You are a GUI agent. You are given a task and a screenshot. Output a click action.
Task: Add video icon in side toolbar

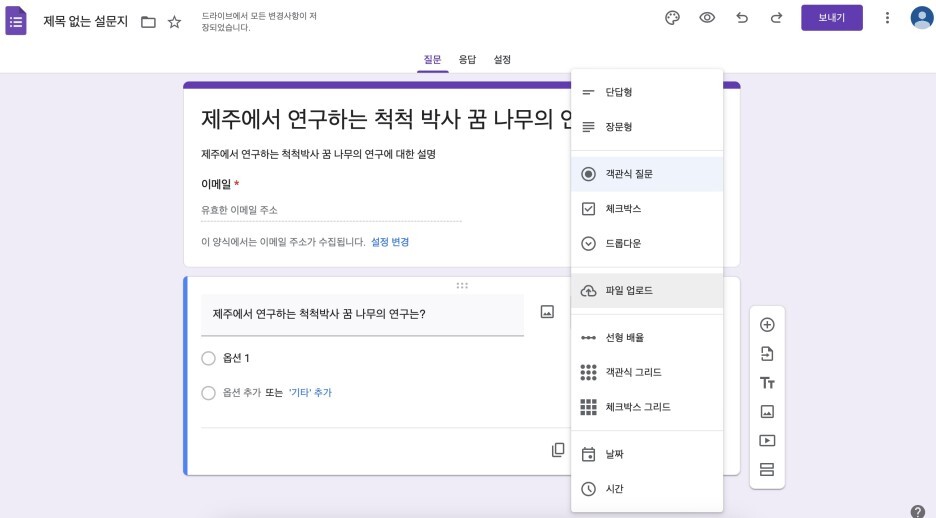click(767, 440)
